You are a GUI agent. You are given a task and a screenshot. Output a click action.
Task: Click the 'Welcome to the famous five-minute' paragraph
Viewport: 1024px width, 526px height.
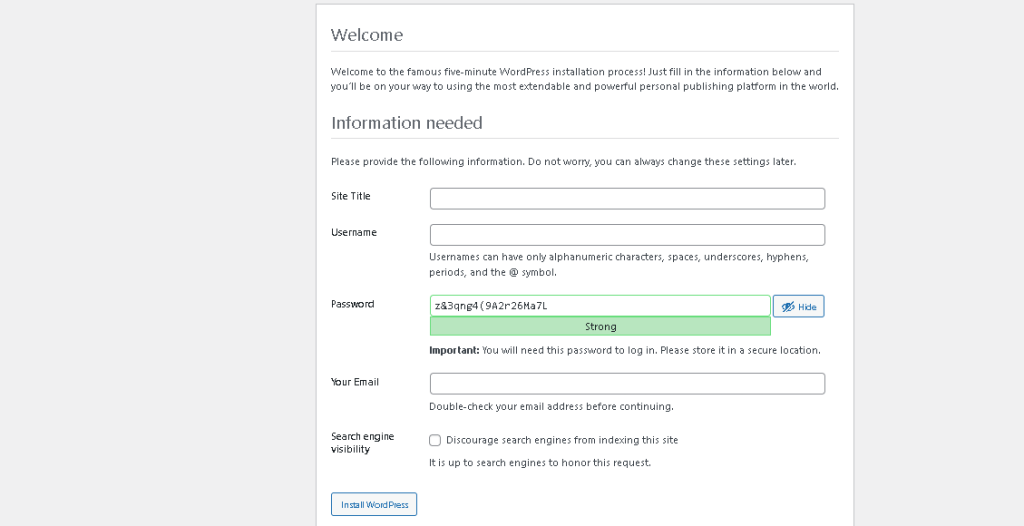click(584, 79)
